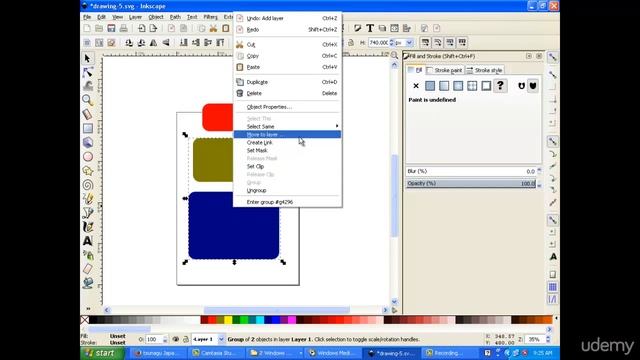The image size is (640, 360).
Task: Expand the toolbox overflow chevron
Action: pyautogui.click(x=88, y=309)
